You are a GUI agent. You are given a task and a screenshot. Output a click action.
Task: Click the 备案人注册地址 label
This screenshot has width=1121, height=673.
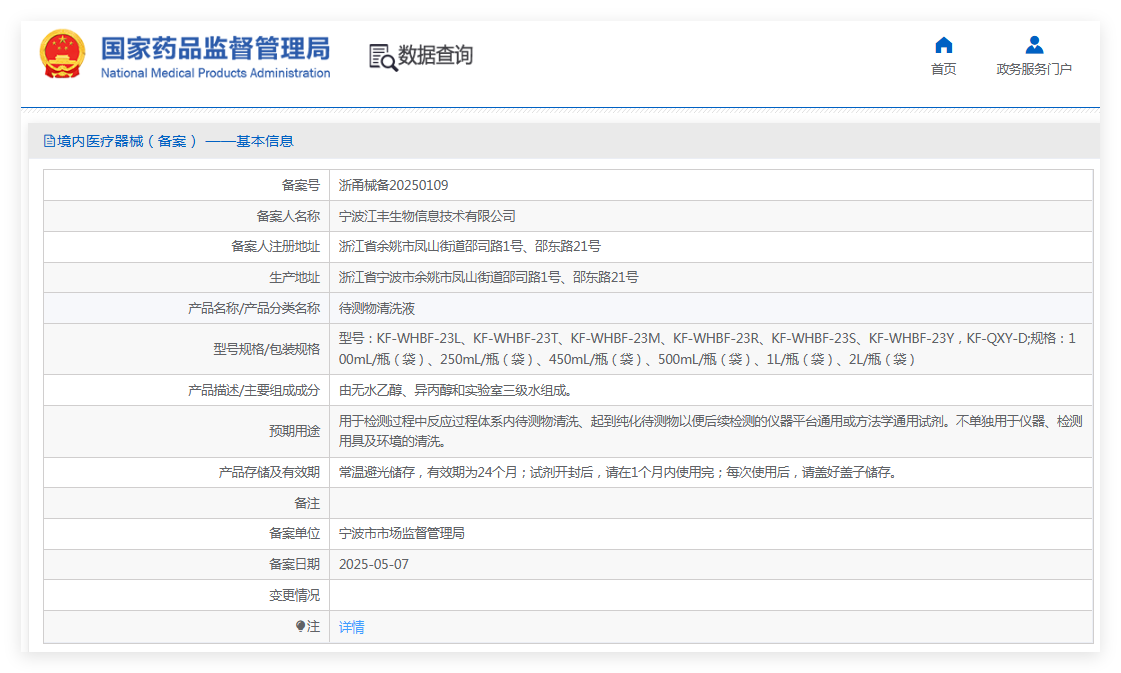coord(275,246)
